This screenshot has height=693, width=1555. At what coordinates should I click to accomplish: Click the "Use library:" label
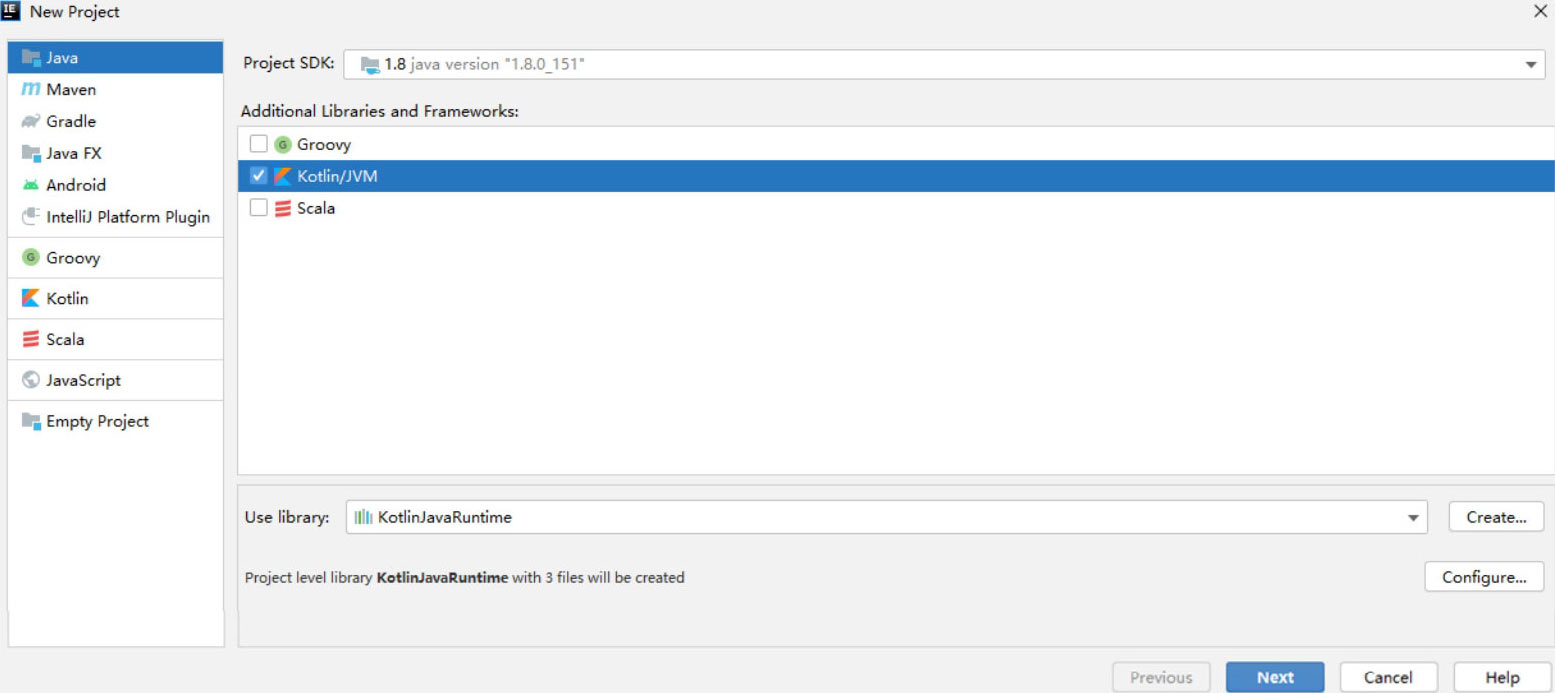tap(287, 517)
